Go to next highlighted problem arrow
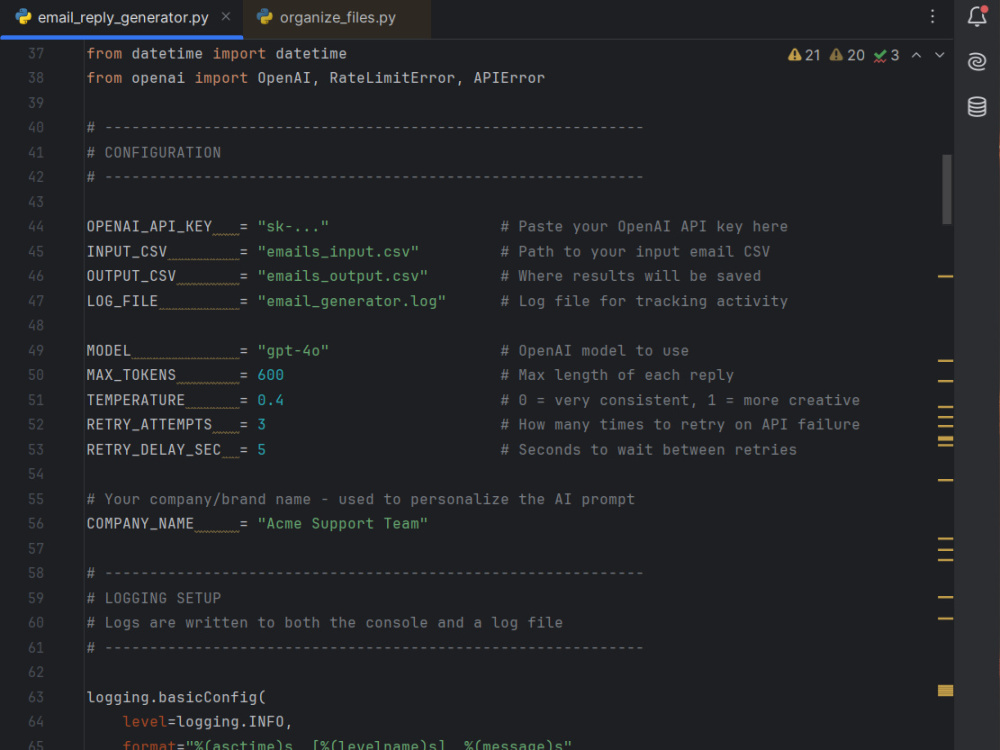 point(939,55)
